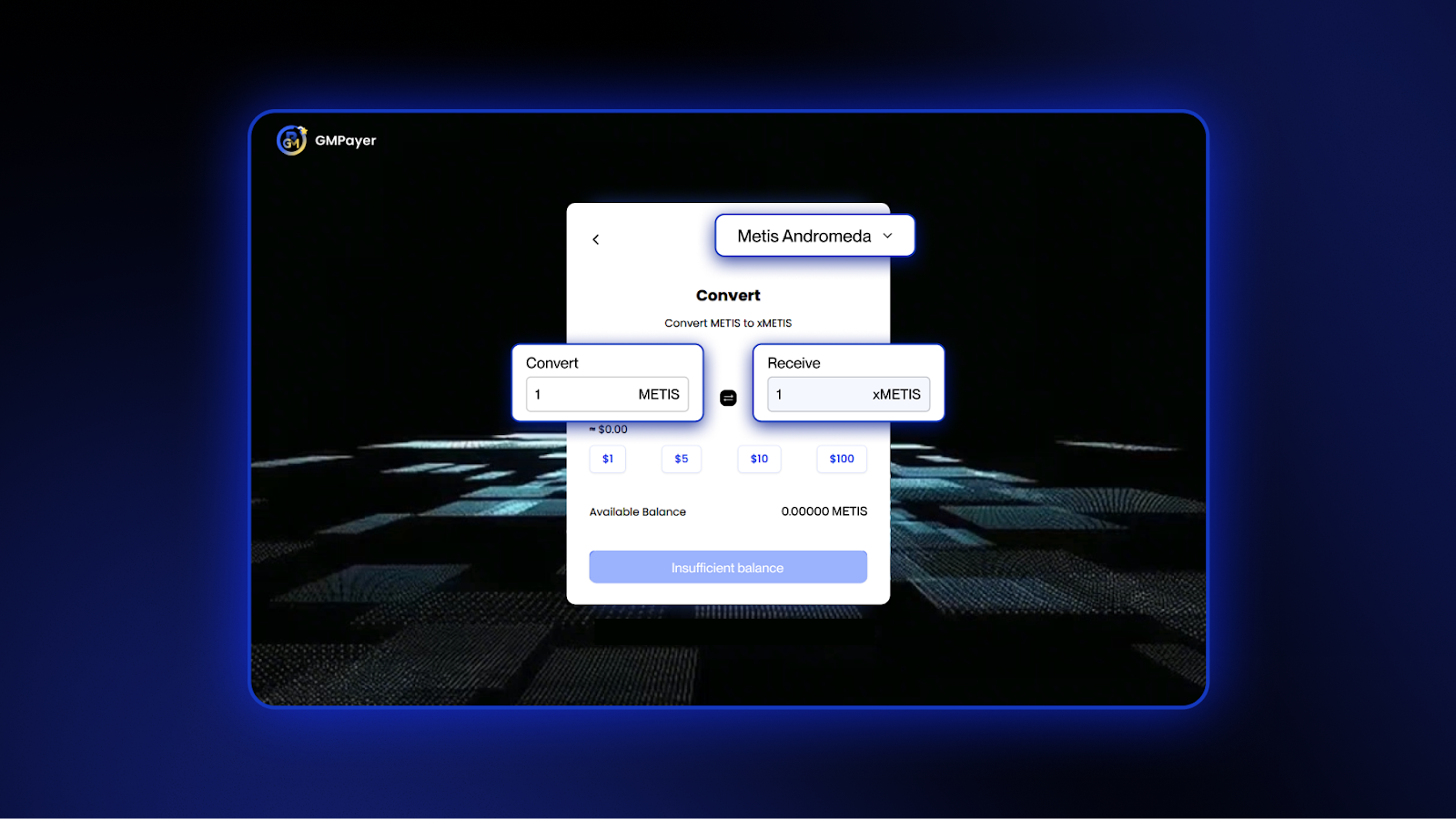
Task: Go back using the left arrow
Action: point(596,239)
